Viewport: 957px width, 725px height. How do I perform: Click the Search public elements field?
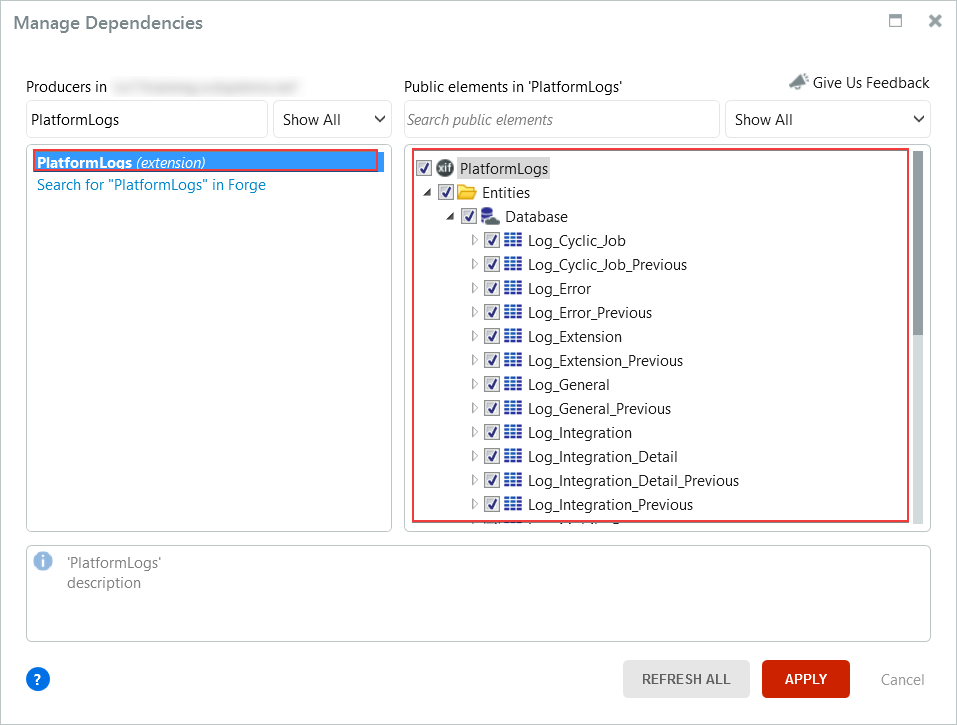561,119
